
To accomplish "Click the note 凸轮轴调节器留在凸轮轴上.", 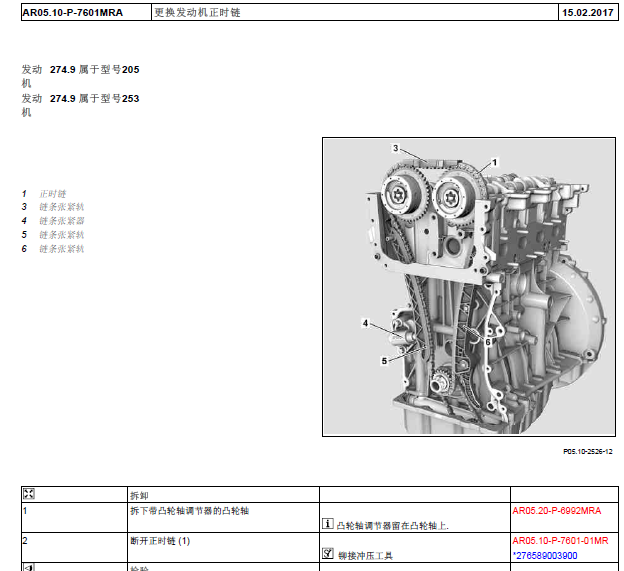I will [392, 526].
